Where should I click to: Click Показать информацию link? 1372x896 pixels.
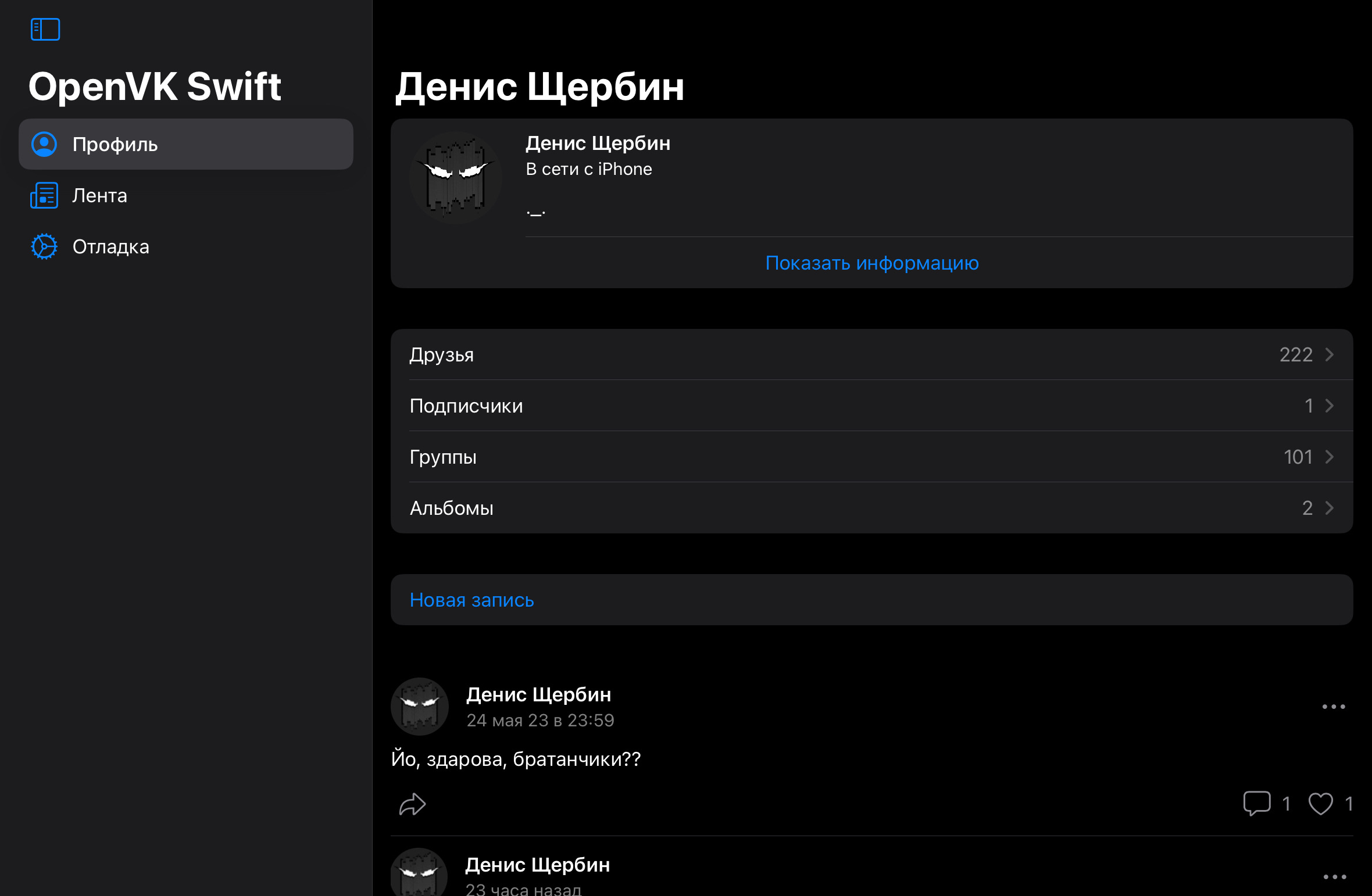click(872, 263)
